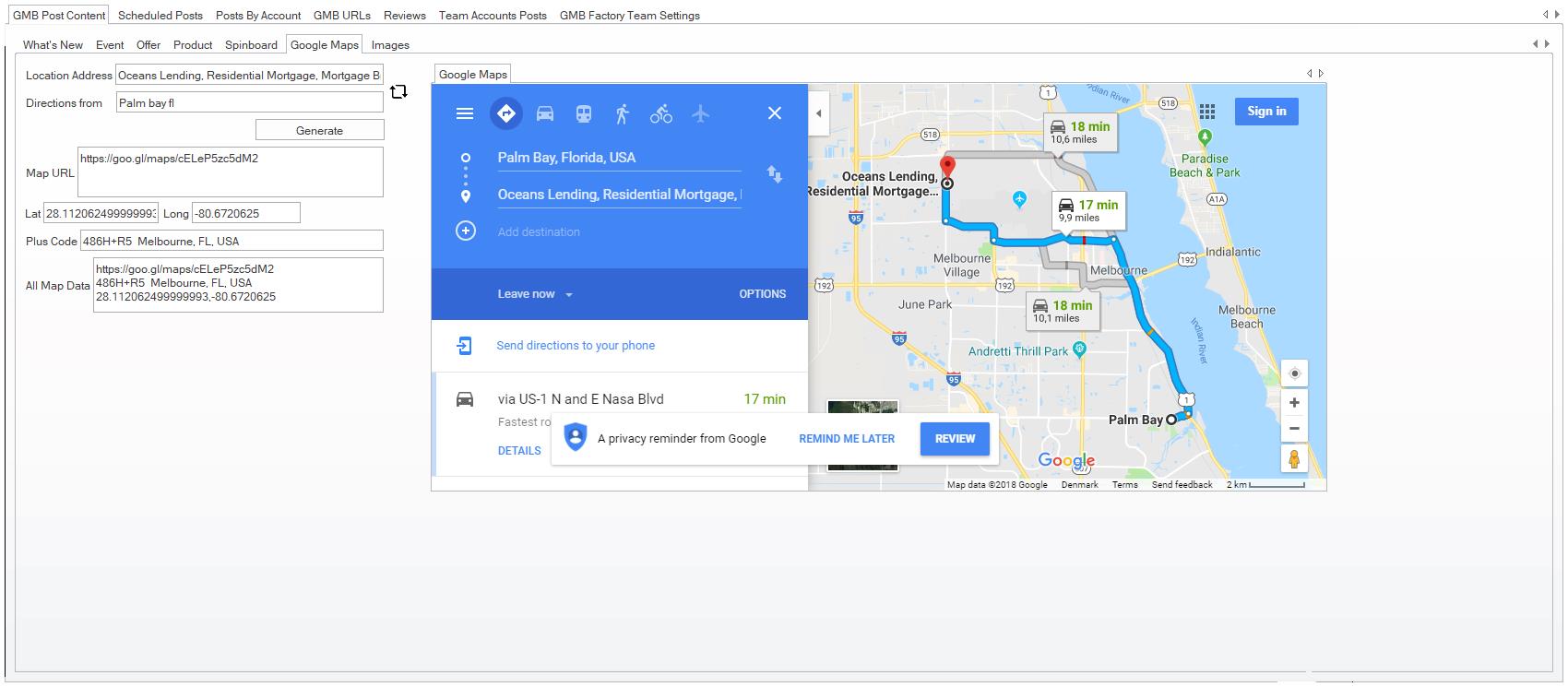Click the send to phone icon

pos(465,345)
